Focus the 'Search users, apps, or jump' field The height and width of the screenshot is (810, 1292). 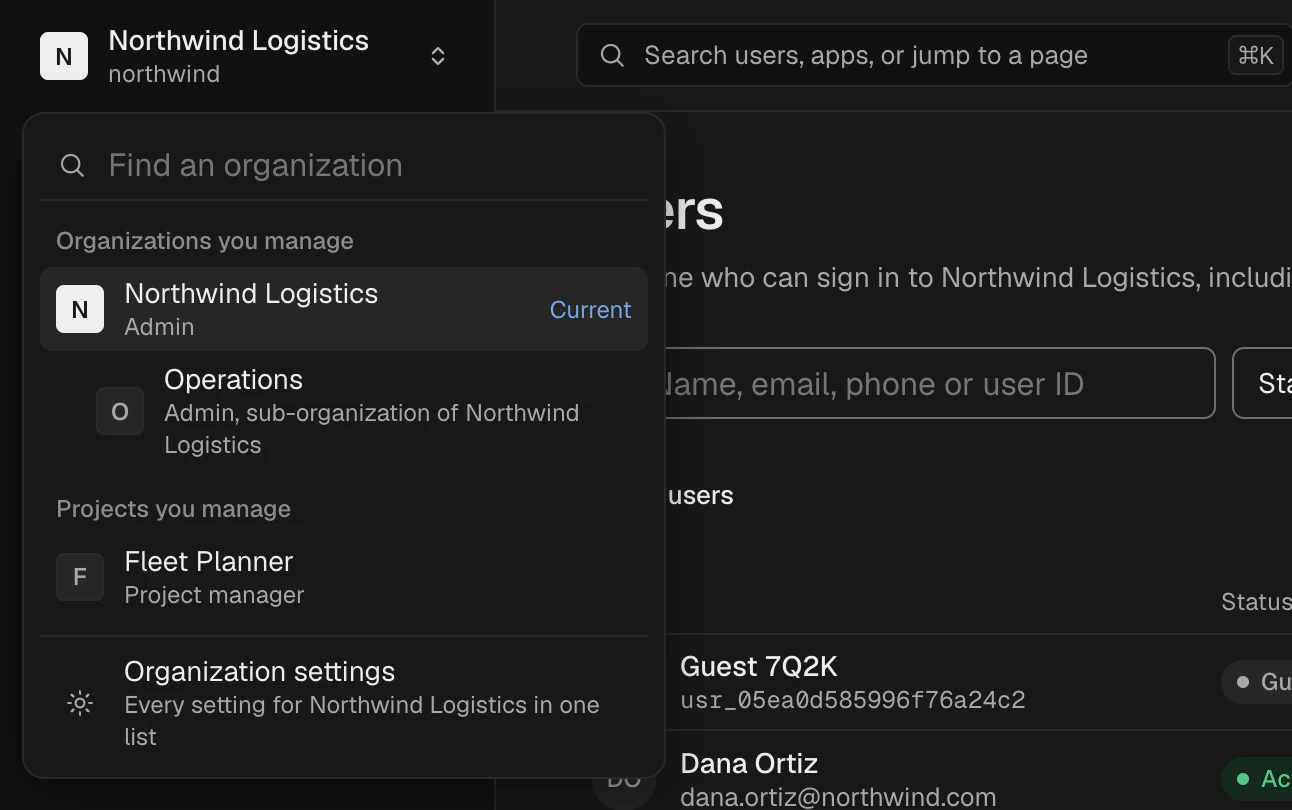coord(934,55)
